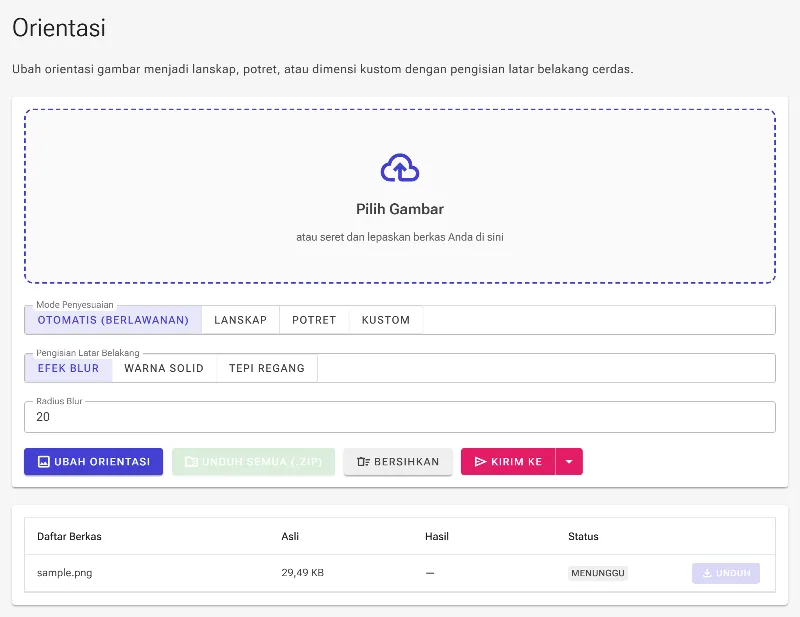Click Unduh Semua (.ZIP) button
This screenshot has height=617, width=800.
(x=254, y=462)
